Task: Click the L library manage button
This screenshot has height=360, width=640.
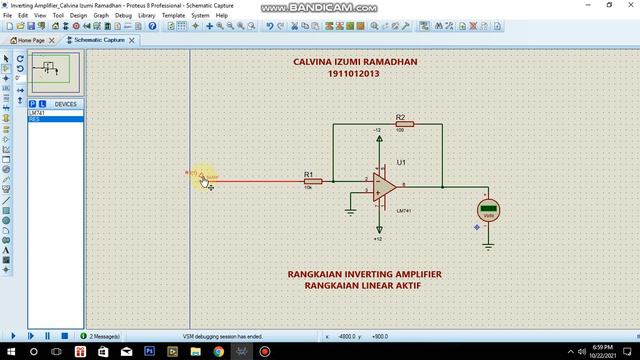Action: [x=42, y=104]
